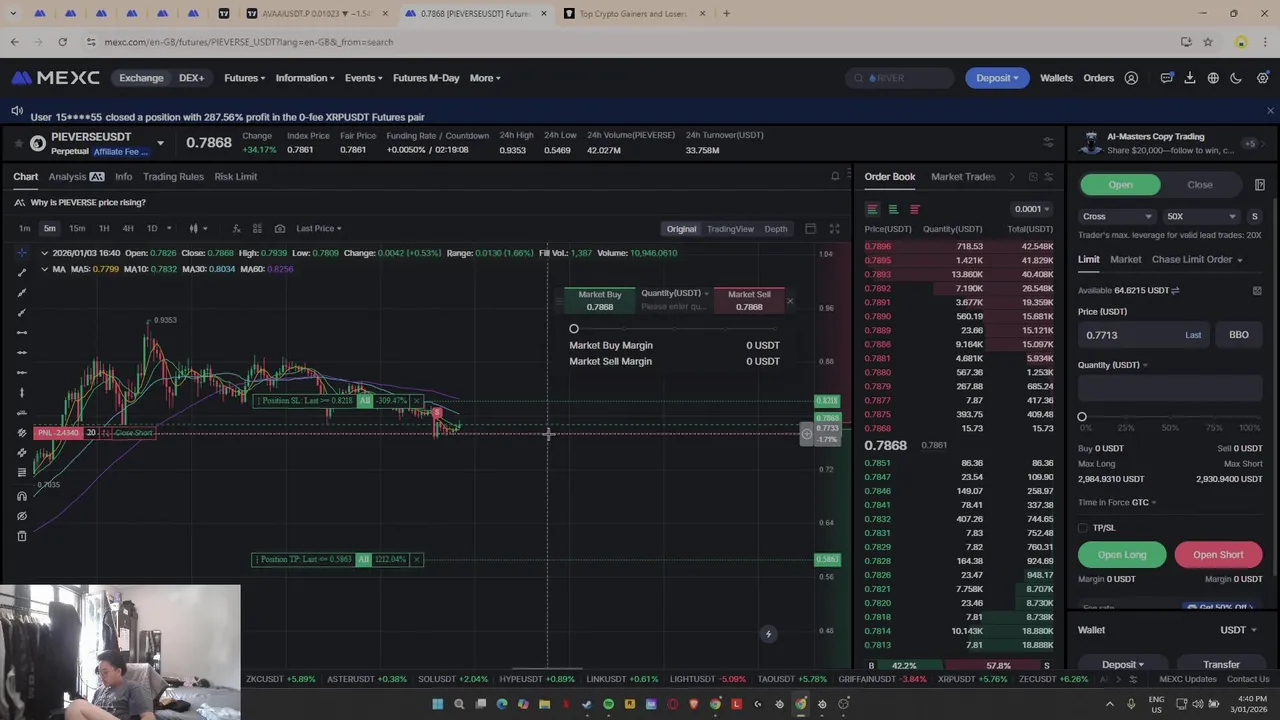
Task: Open the Information menu
Action: click(x=305, y=78)
